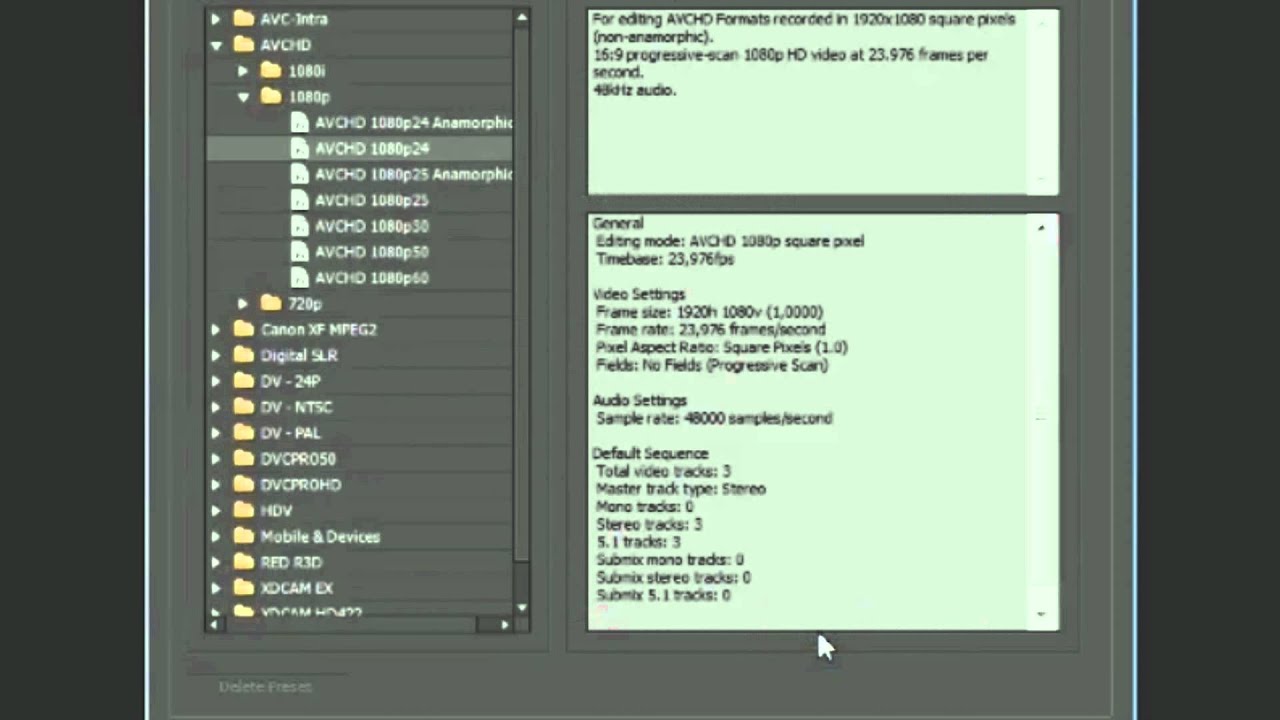
Task: Collapse the AVCHD folder arrow
Action: tap(216, 45)
